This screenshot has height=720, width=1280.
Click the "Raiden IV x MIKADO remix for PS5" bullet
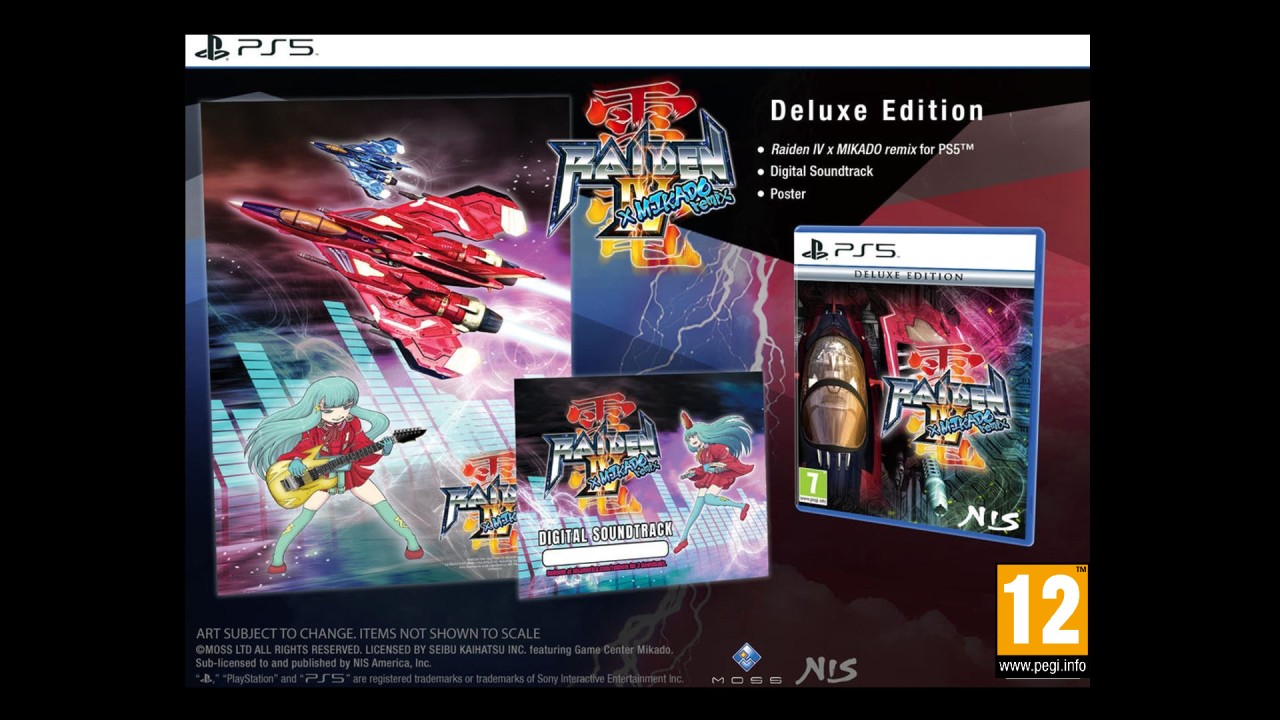[x=871, y=149]
